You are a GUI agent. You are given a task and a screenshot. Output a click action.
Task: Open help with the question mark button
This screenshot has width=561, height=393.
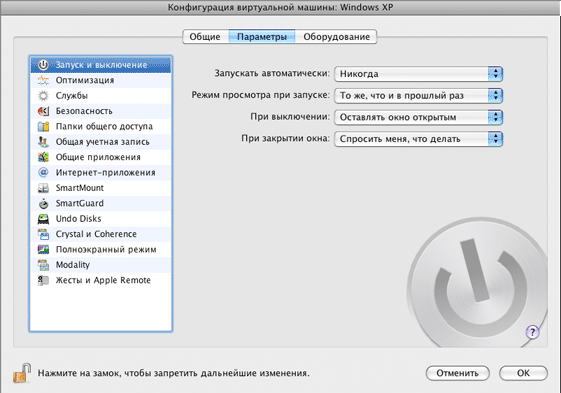(532, 332)
